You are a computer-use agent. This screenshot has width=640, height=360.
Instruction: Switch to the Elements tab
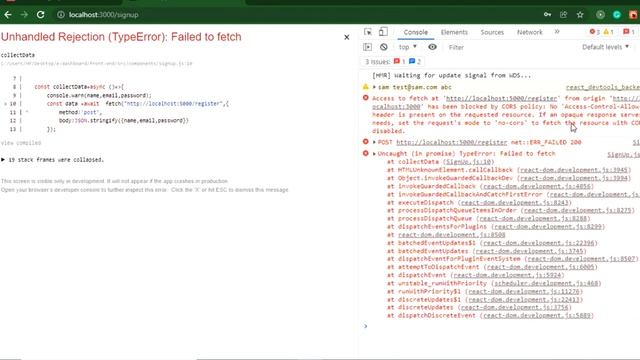coord(454,32)
